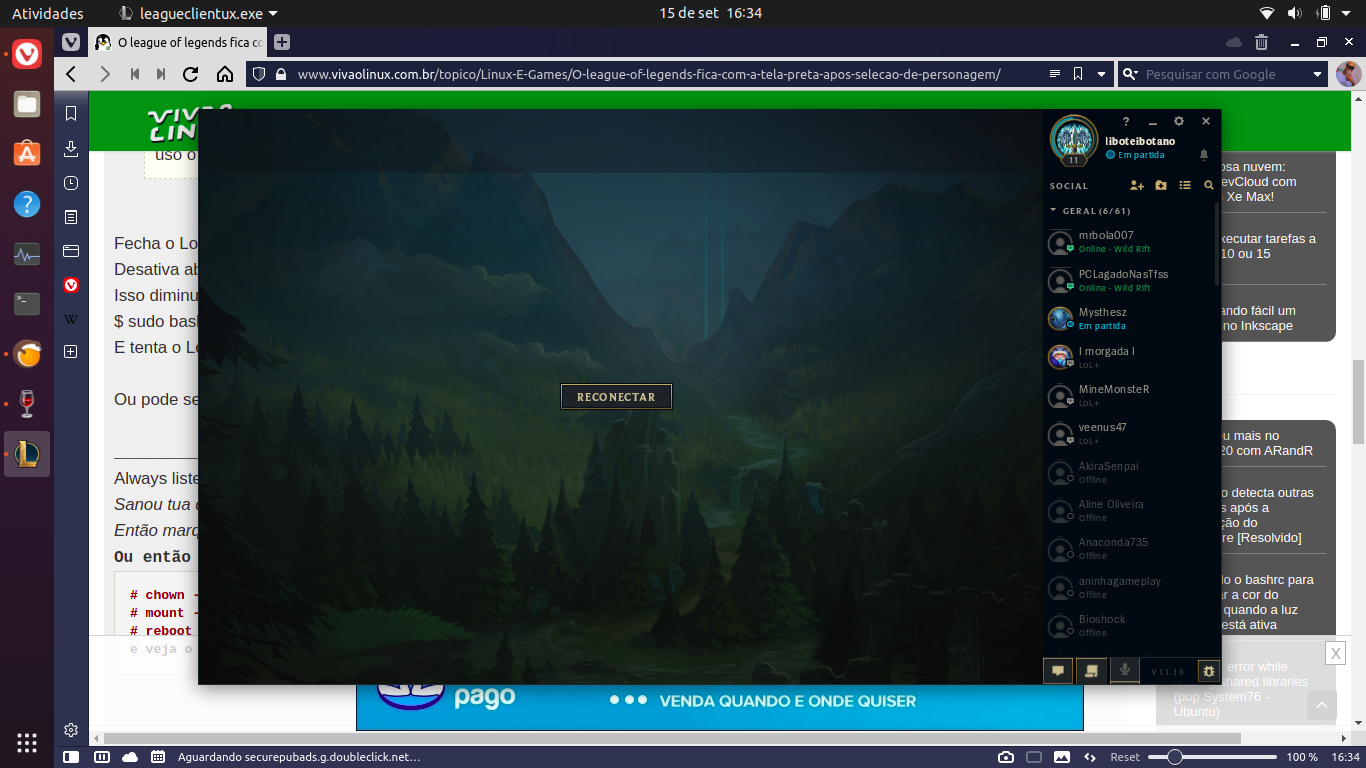Toggle reader view icon in address bar
1366x768 pixels.
click(x=1054, y=74)
